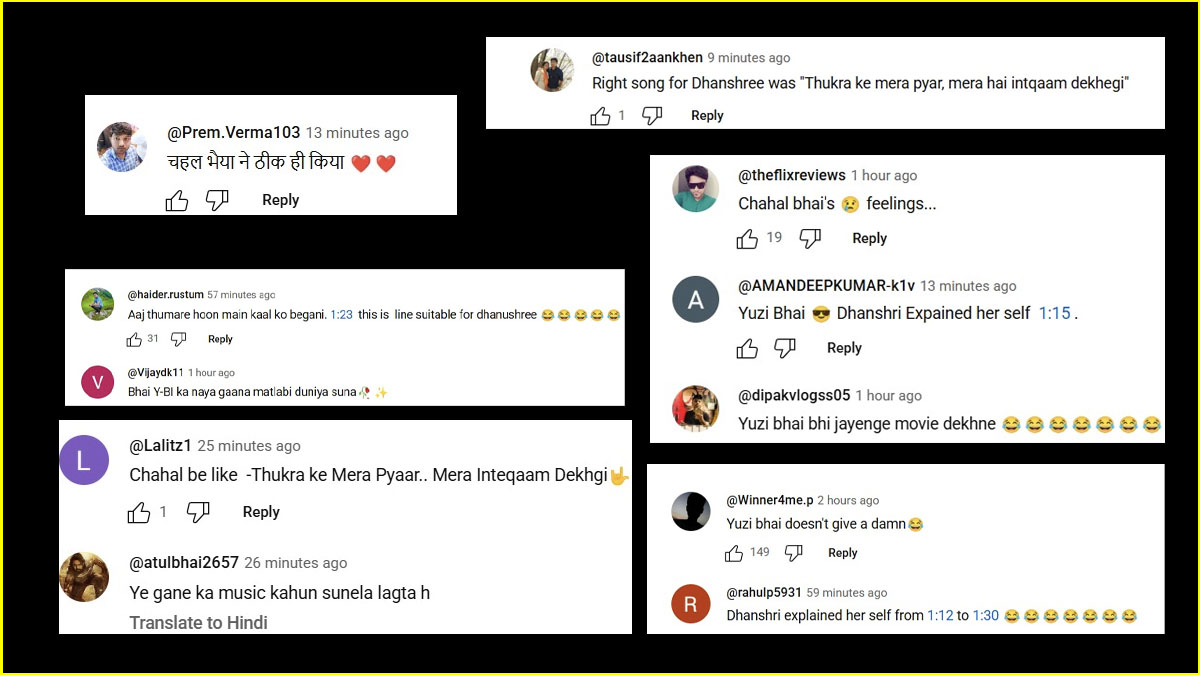Click Translate to Hindi under @atulbhai2657

pyautogui.click(x=198, y=622)
